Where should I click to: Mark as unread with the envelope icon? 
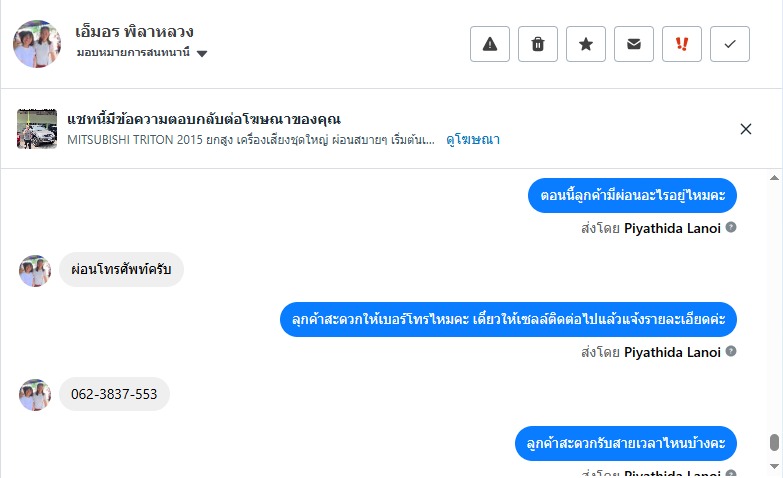click(634, 44)
